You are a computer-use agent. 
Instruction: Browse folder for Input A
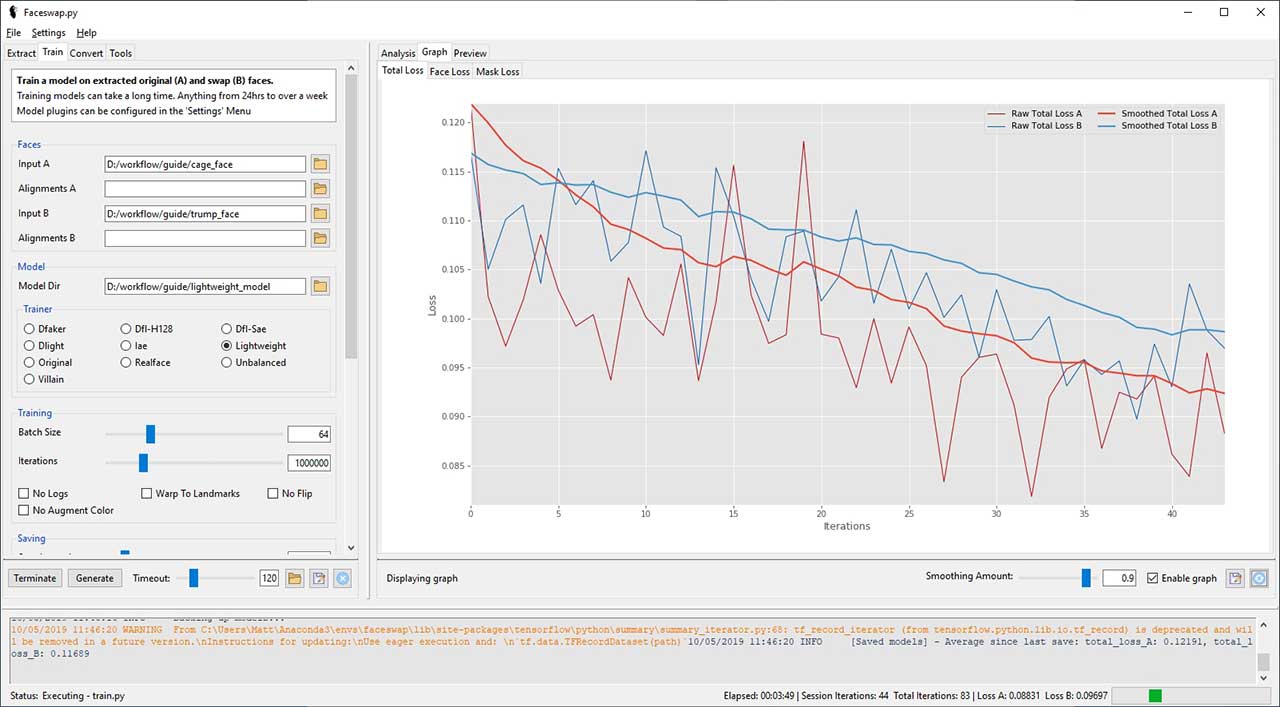(x=320, y=164)
